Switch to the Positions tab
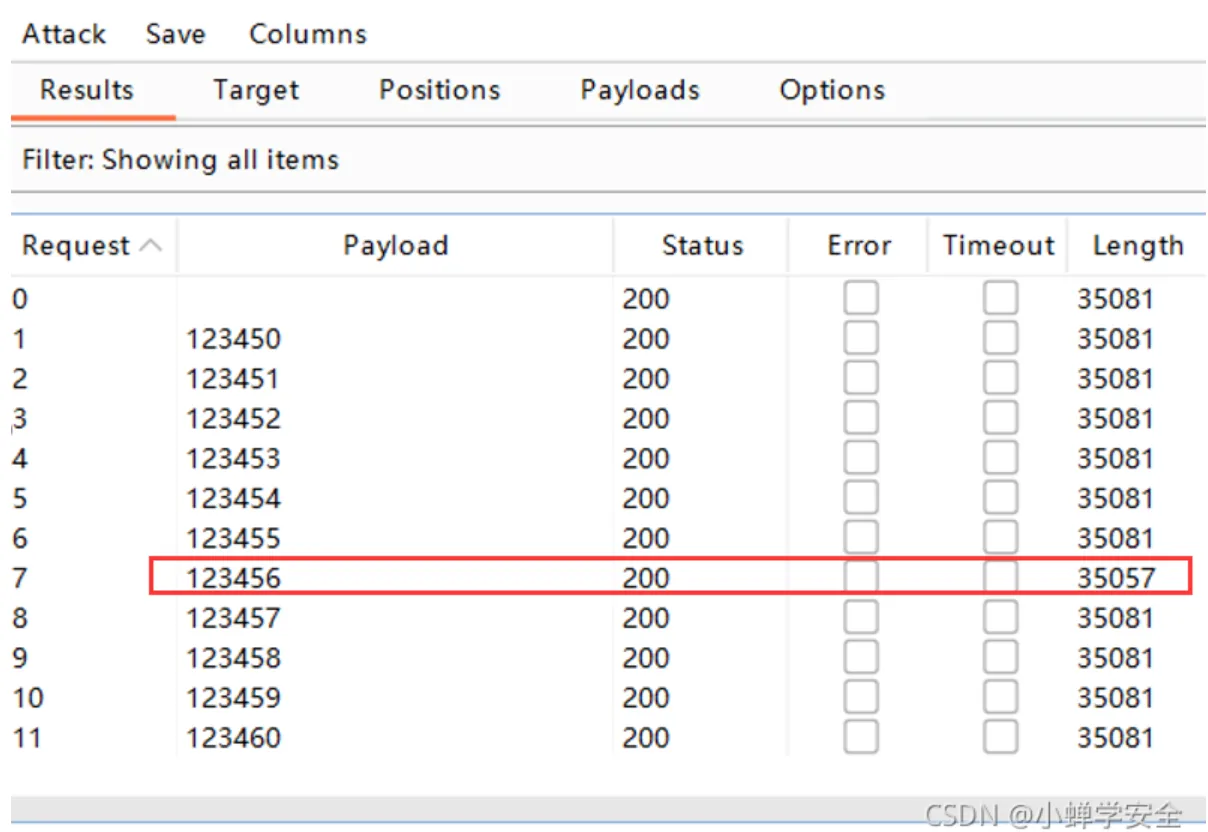Image resolution: width=1208 pixels, height=832 pixels. (x=439, y=90)
